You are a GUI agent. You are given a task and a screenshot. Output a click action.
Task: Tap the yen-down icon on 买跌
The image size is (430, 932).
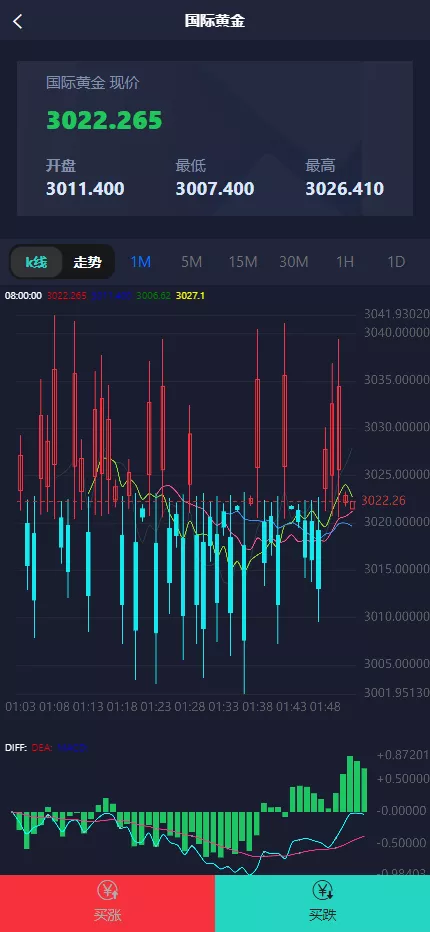[322, 890]
